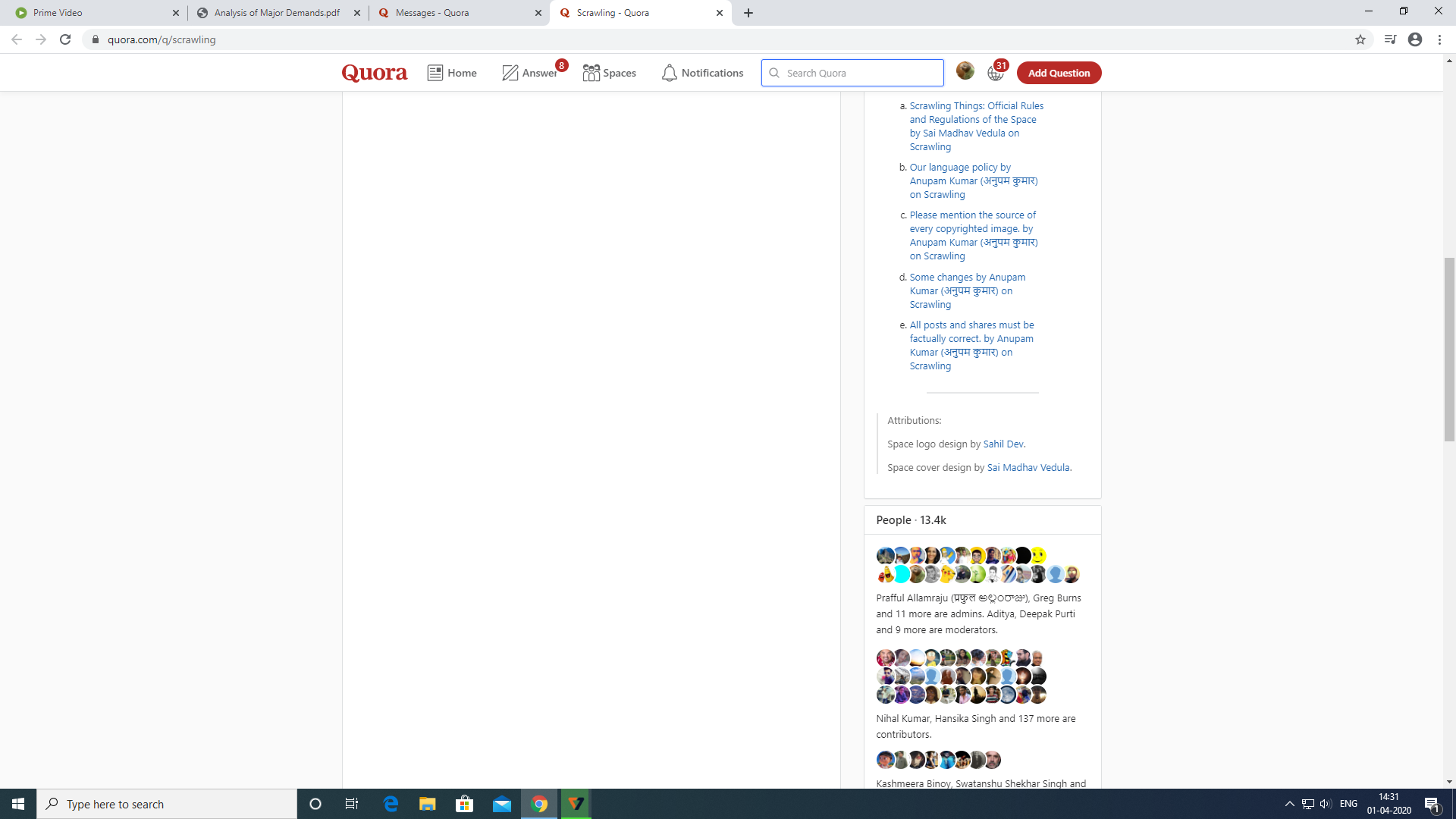Click the yellow smiley admin avatar
Screen dimensions: 1456x819
pos(1038,555)
